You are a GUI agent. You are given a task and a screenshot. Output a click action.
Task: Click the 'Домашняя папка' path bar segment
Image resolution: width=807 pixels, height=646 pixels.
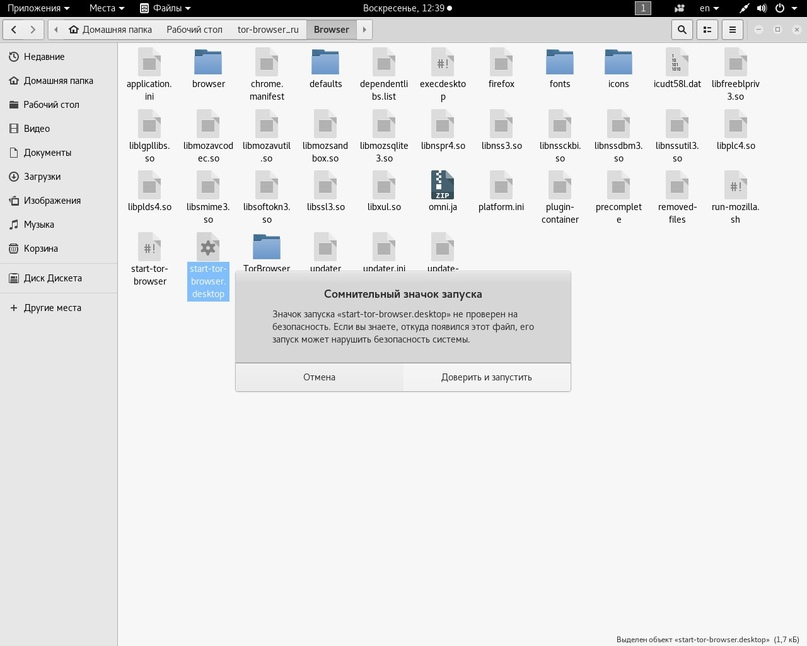click(111, 30)
